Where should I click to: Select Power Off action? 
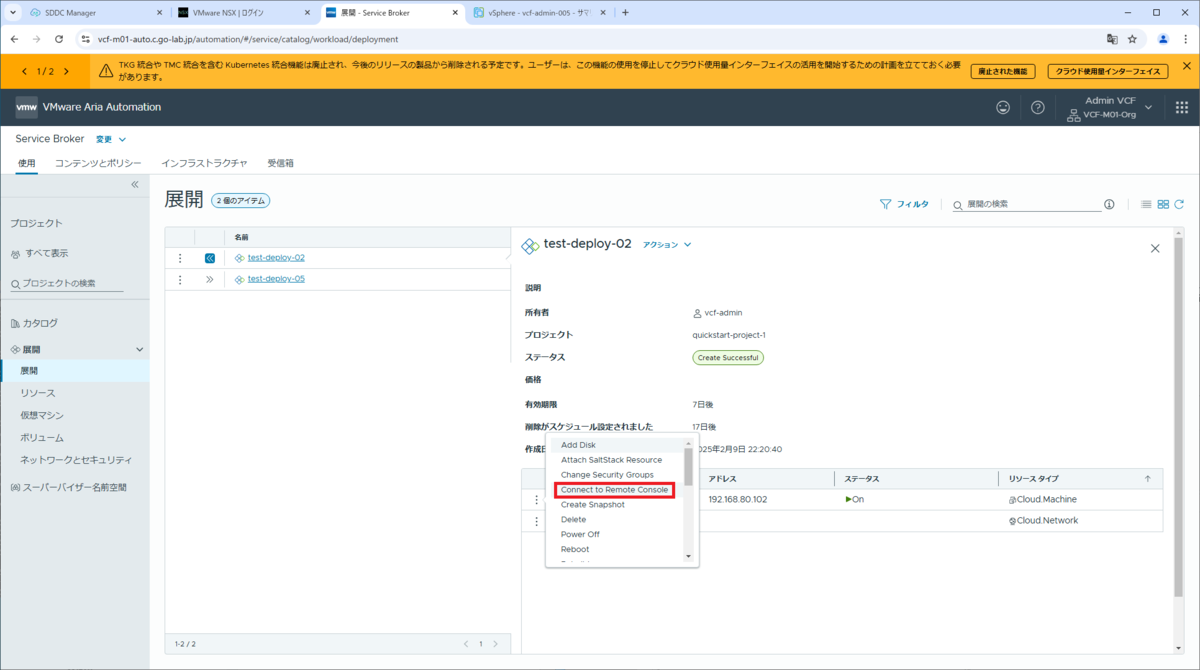(x=580, y=535)
